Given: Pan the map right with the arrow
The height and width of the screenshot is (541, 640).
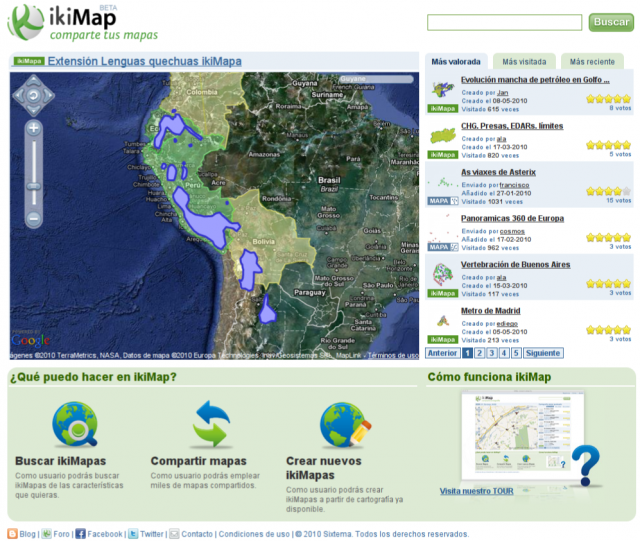Looking at the screenshot, I should point(49,96).
